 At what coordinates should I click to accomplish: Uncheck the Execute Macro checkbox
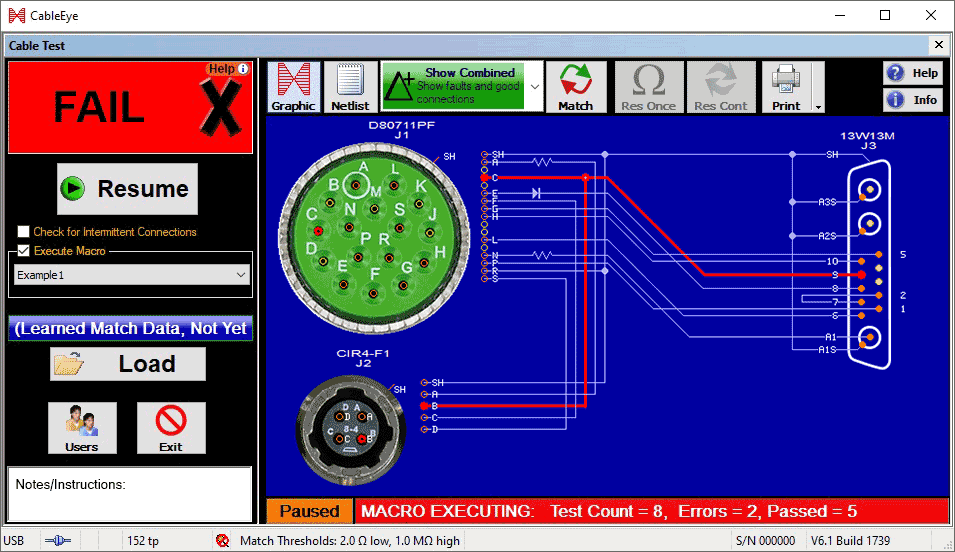click(24, 251)
